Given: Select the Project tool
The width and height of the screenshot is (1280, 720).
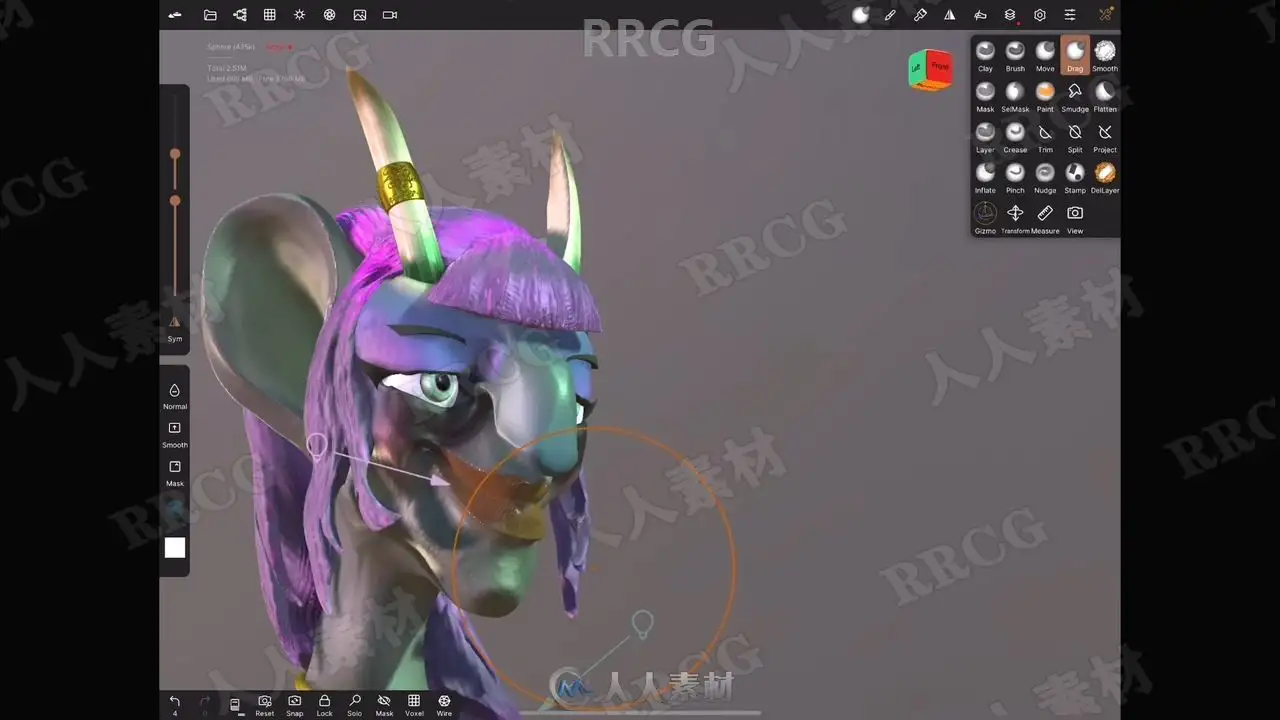Looking at the screenshot, I should (x=1105, y=137).
